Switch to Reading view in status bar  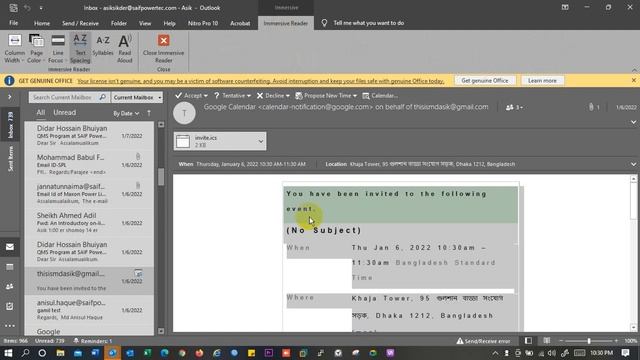tap(547, 340)
